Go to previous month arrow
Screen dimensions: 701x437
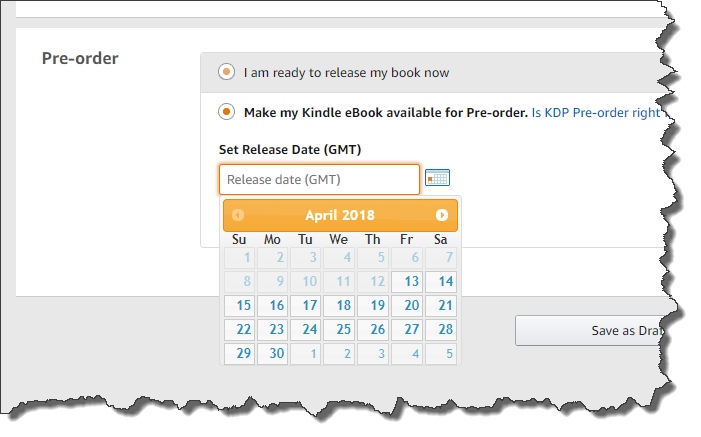[x=238, y=215]
